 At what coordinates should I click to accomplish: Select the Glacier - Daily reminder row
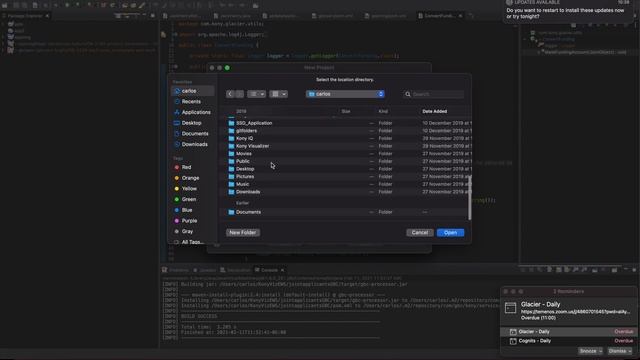coord(569,331)
